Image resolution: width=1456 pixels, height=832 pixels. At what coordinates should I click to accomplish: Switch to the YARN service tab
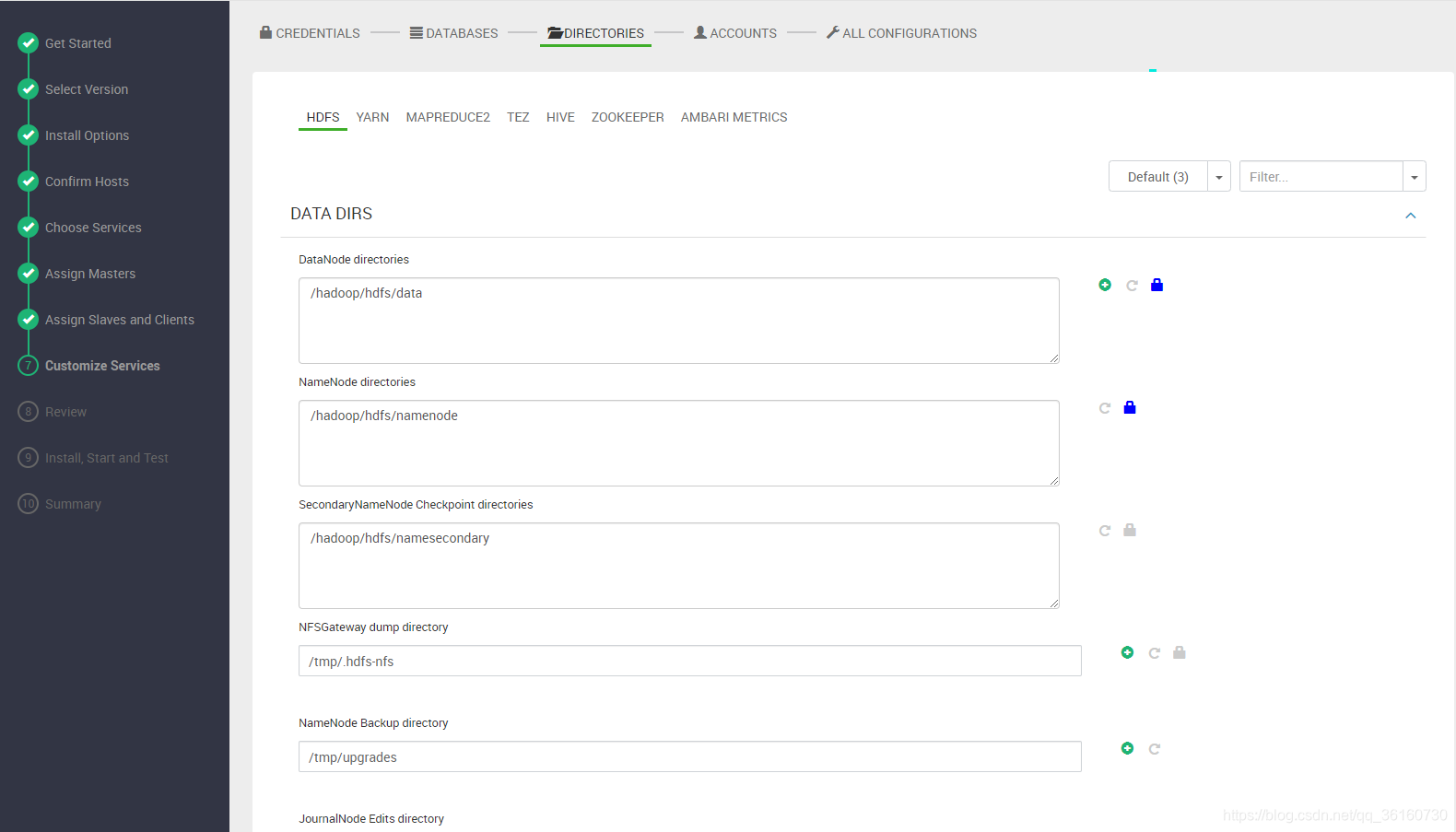[372, 117]
